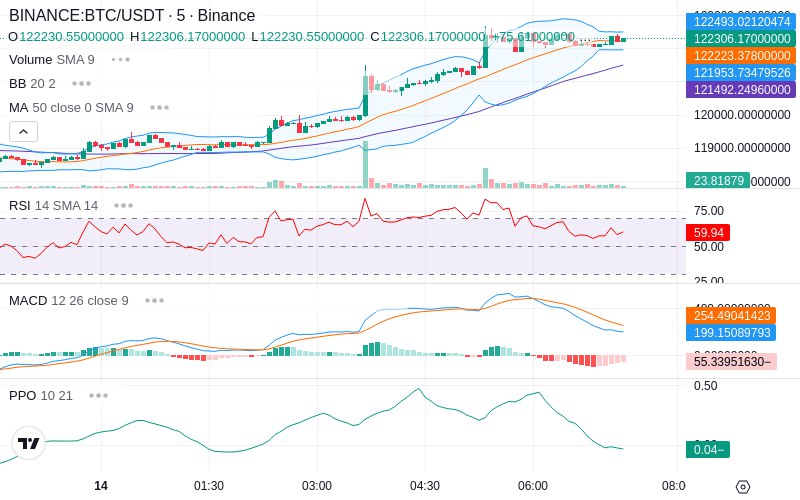Select the Volume SMA 9 legend label

[52, 60]
